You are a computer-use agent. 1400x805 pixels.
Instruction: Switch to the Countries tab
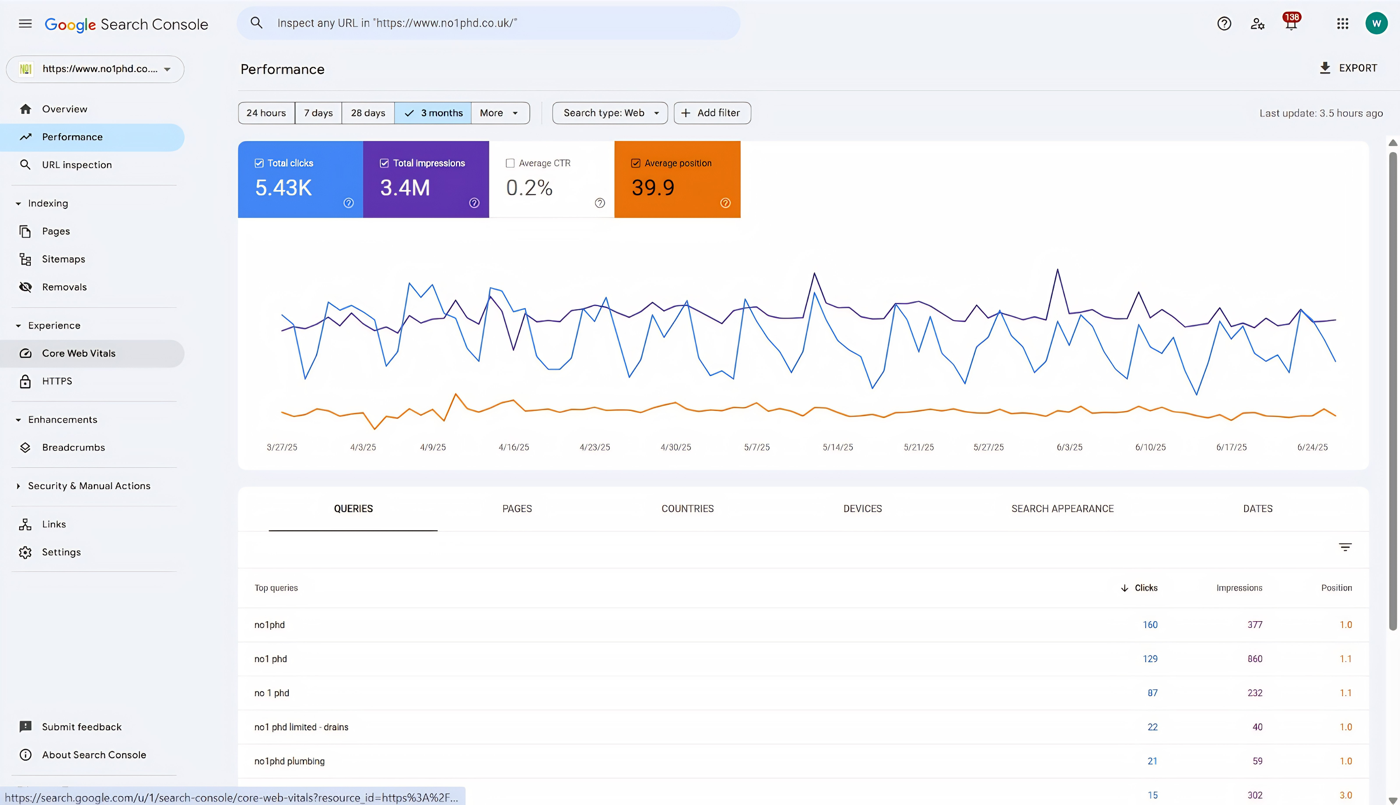pos(687,509)
